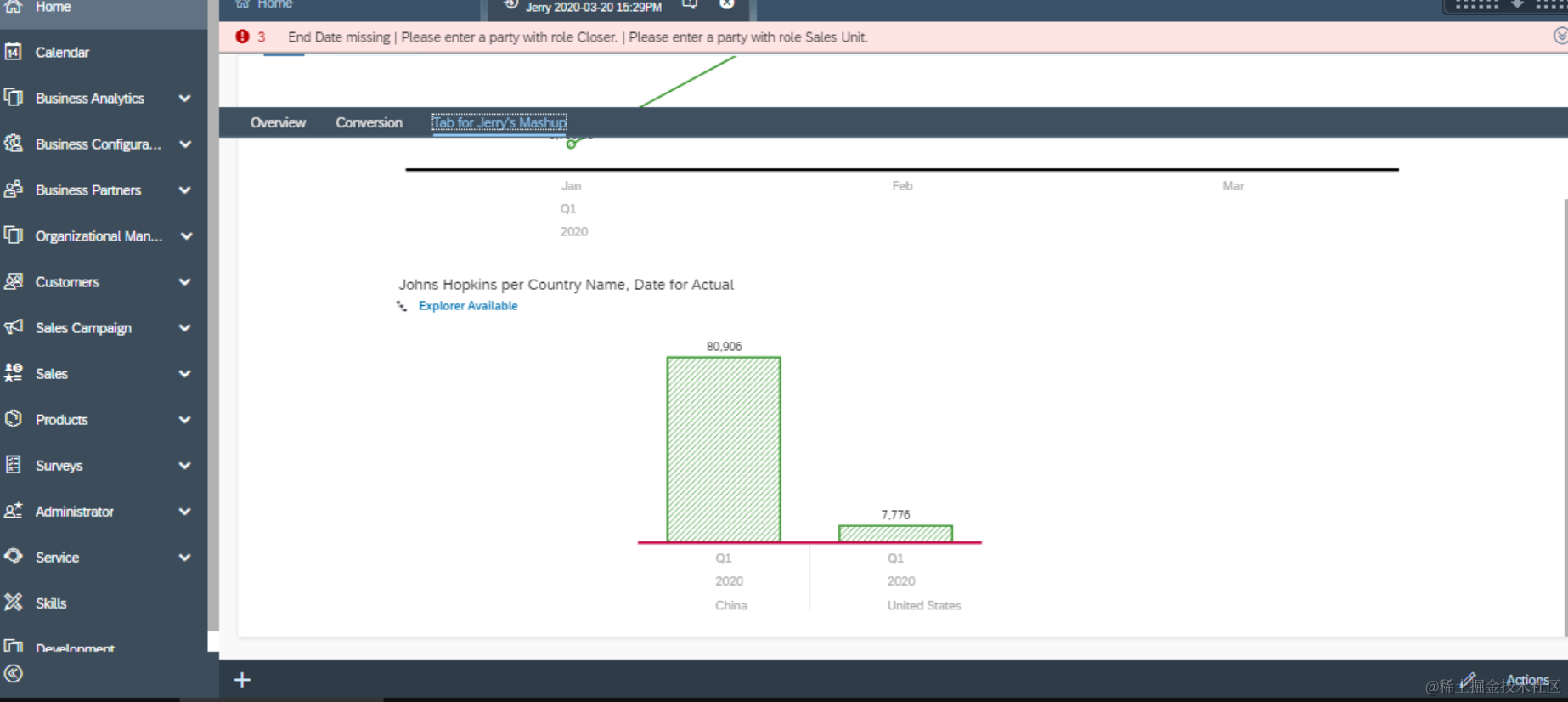1568x702 pixels.
Task: Switch to the Conversion tab
Action: click(x=369, y=122)
